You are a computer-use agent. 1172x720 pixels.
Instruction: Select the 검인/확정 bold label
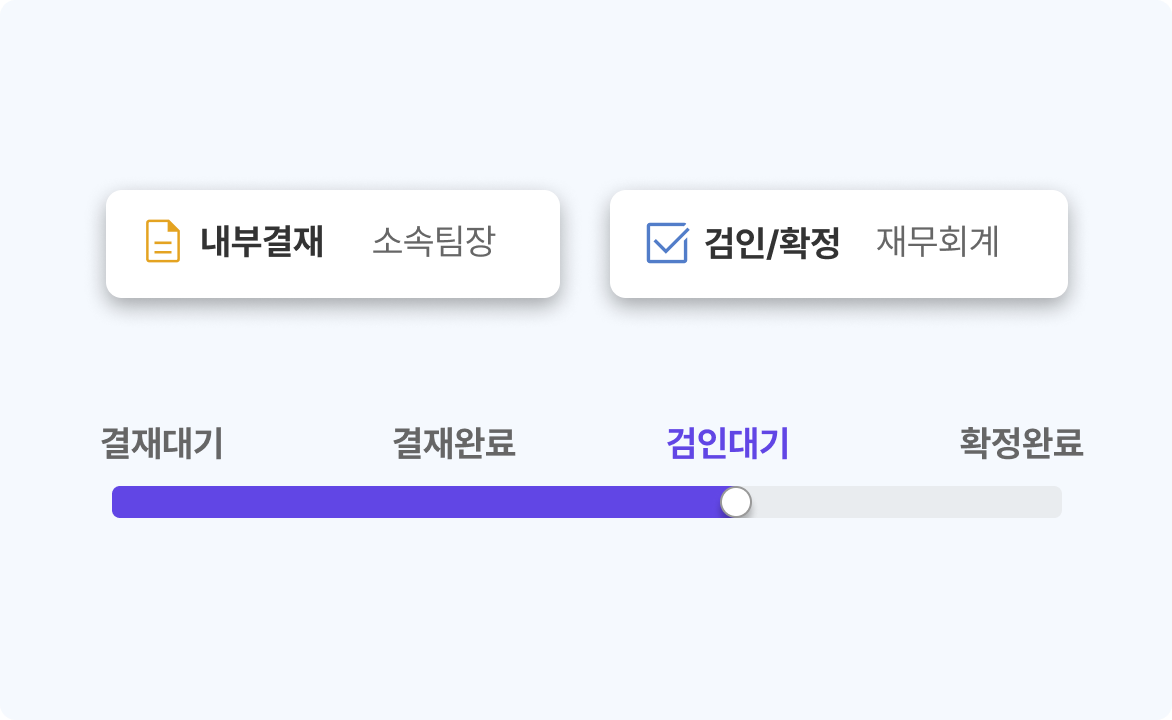772,243
